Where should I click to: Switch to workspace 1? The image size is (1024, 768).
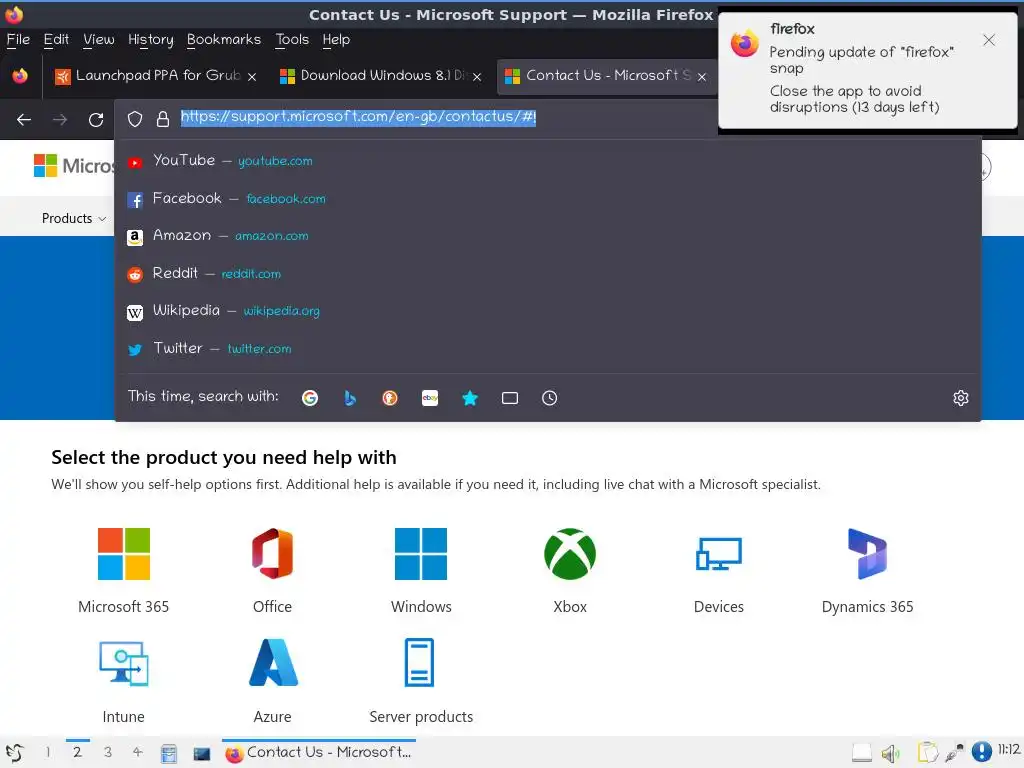pos(48,752)
